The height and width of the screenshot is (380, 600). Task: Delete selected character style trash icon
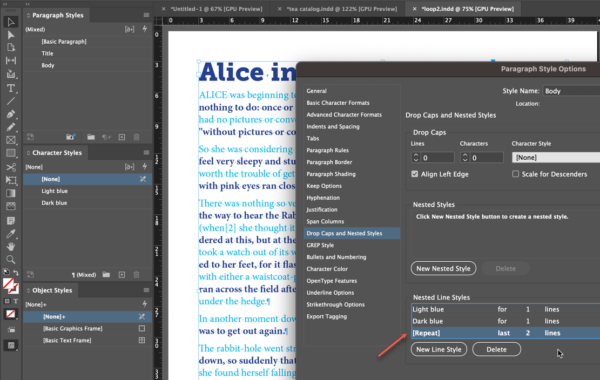pos(136,275)
